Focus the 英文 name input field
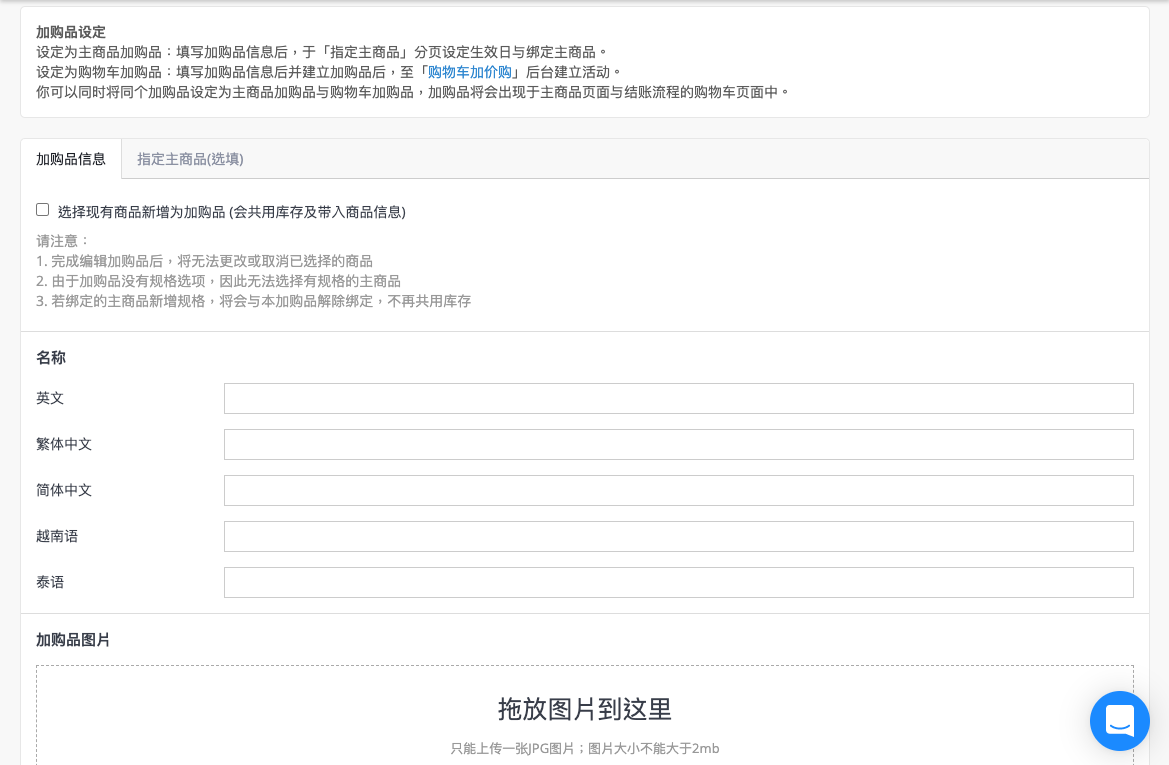The height and width of the screenshot is (765, 1169). point(678,398)
